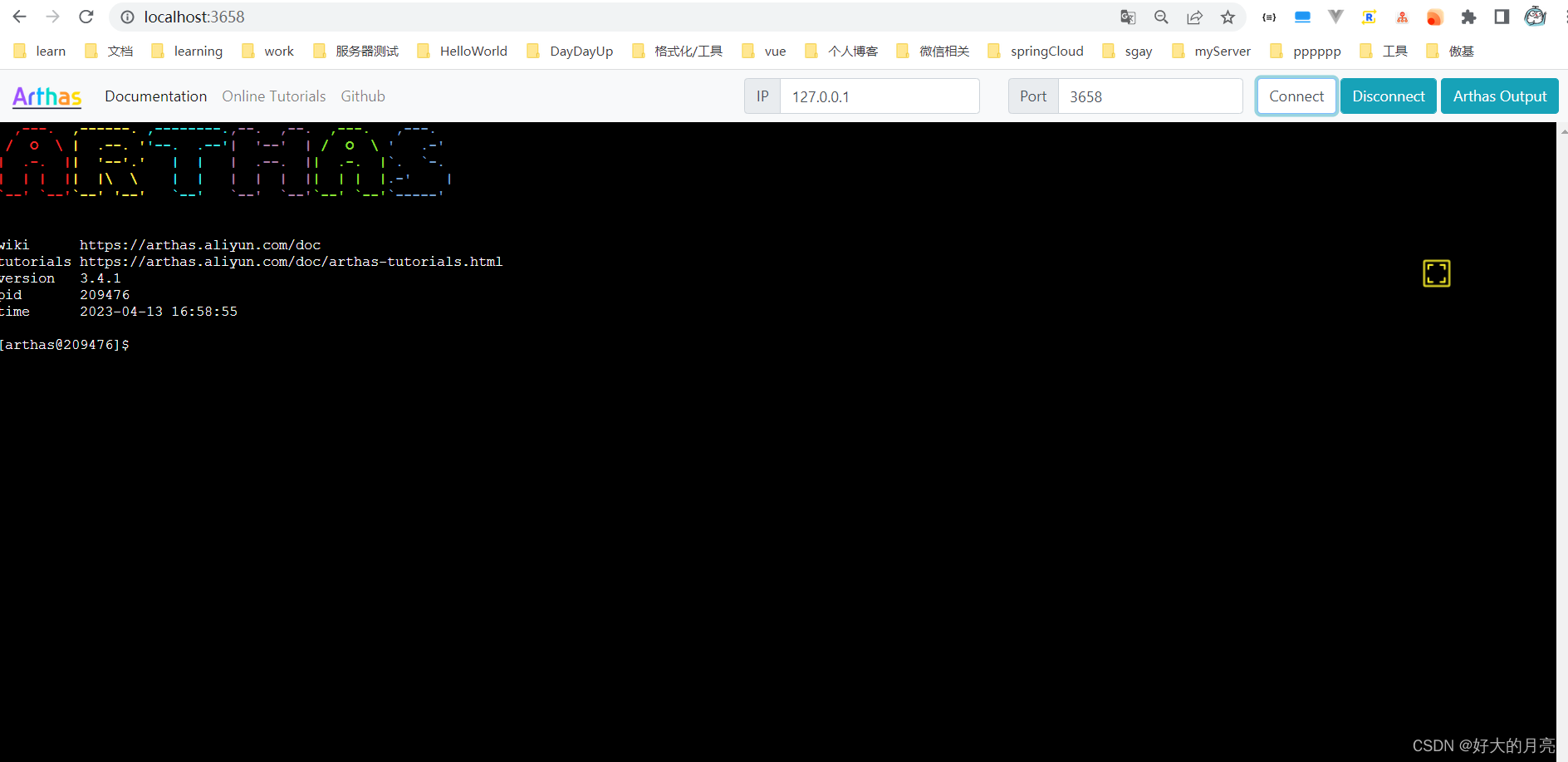Click the Google Translate icon in address bar
Image resolution: width=1568 pixels, height=762 pixels.
[x=1128, y=17]
